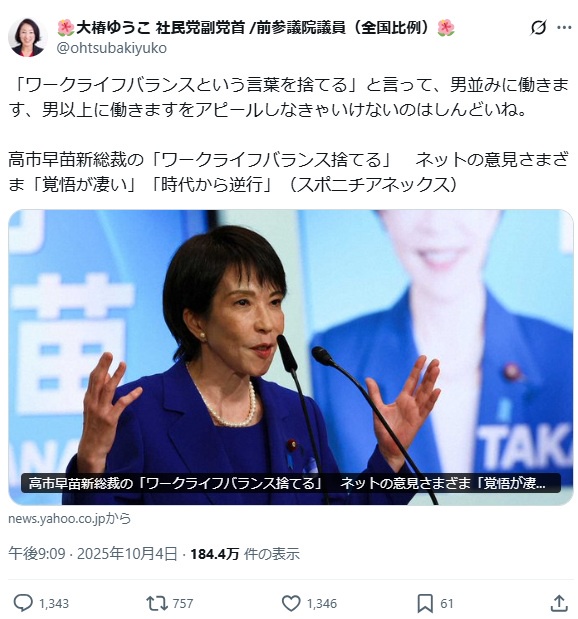Open the Grok explain icon
Image resolution: width=578 pixels, height=619 pixels.
[538, 27]
